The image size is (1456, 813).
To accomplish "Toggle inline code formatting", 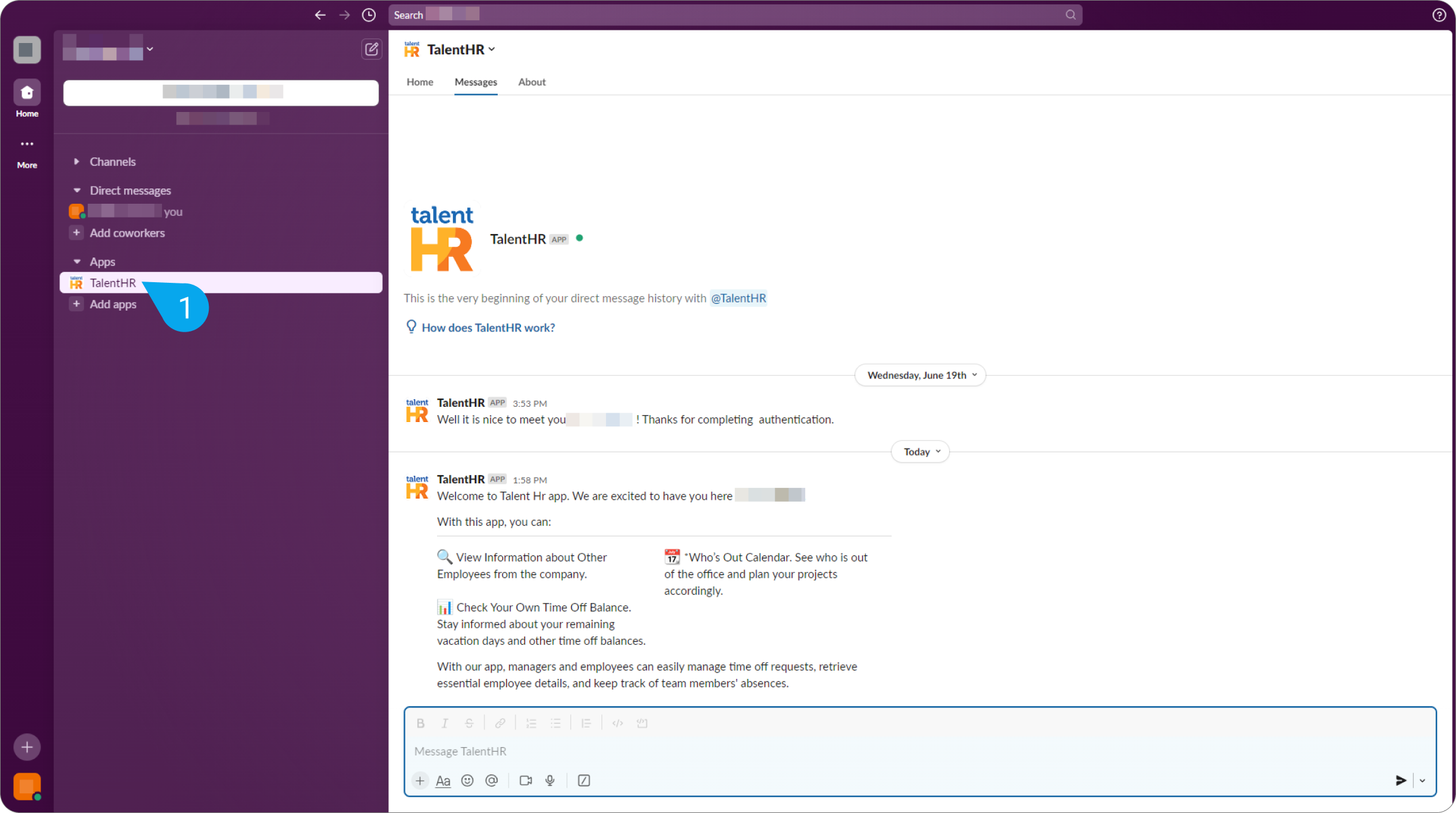I will point(618,723).
